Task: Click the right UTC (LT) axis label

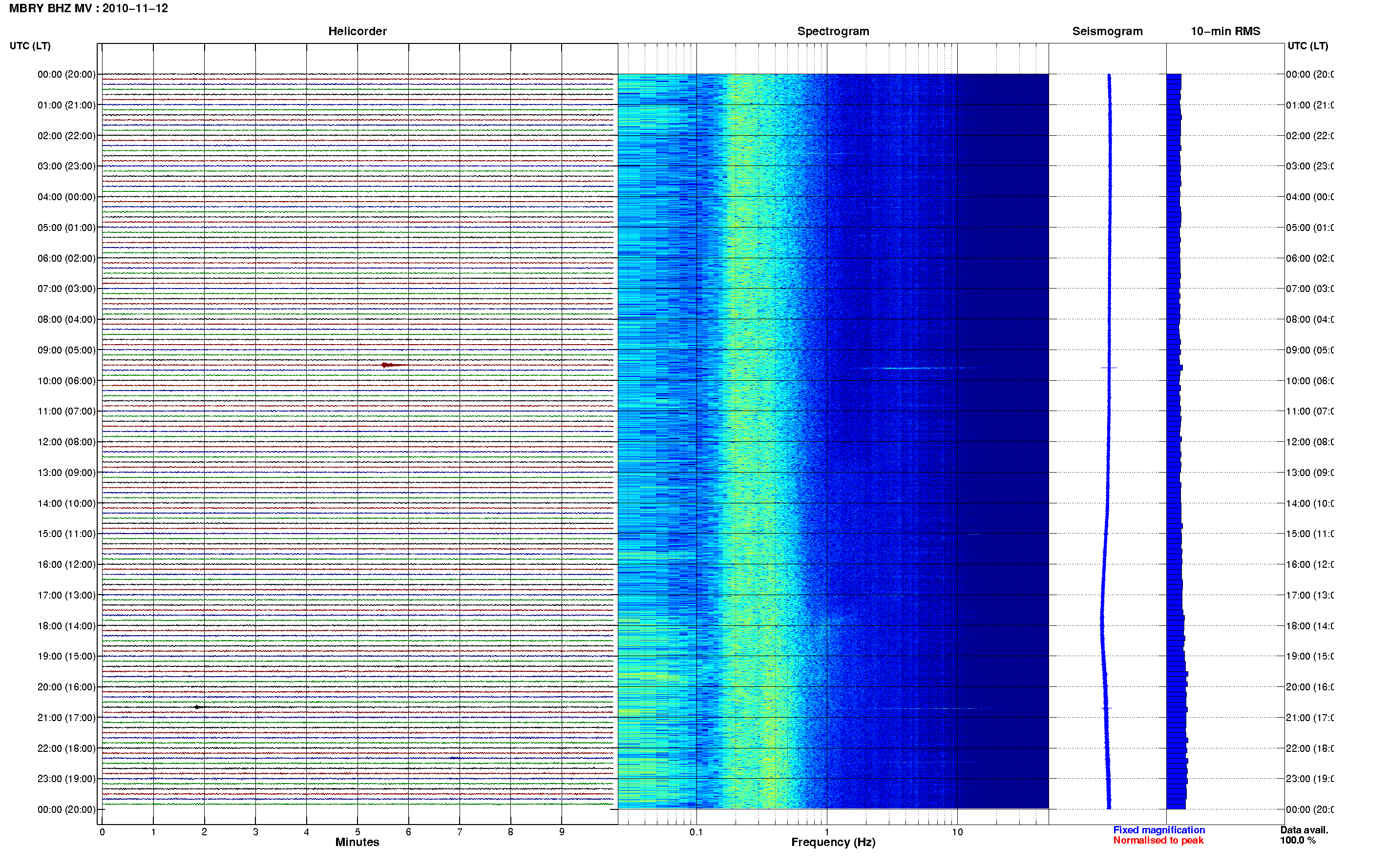Action: pos(1307,46)
